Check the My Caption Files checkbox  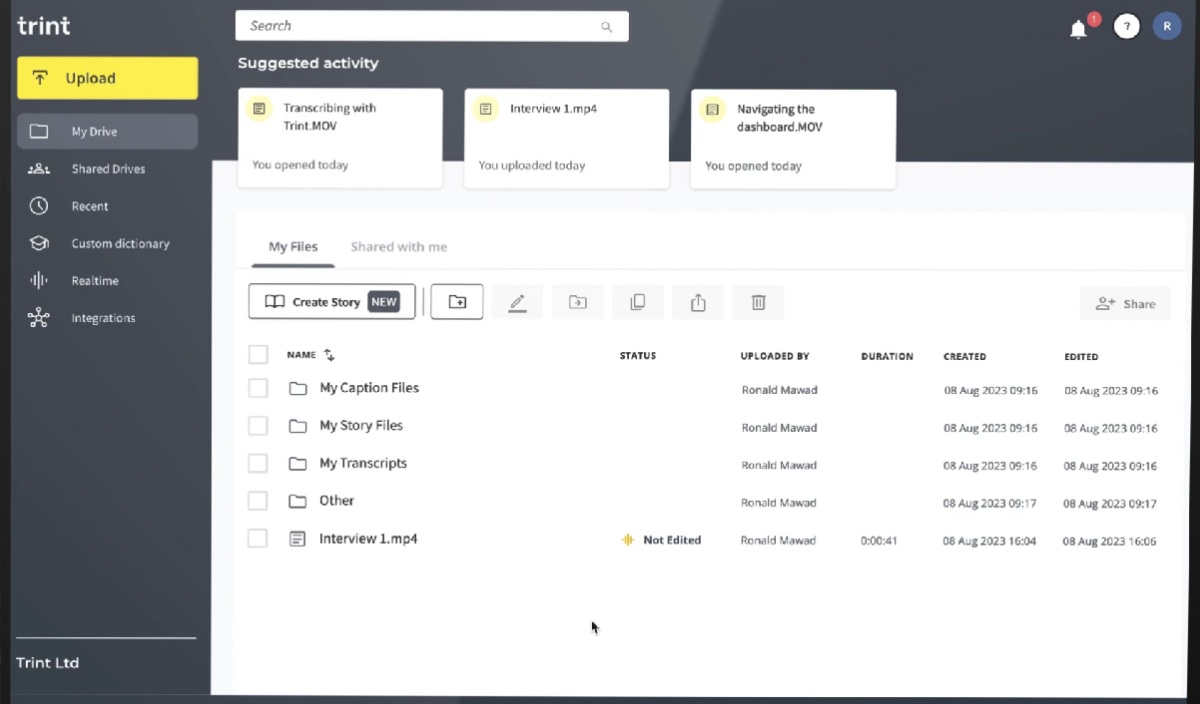coord(258,388)
